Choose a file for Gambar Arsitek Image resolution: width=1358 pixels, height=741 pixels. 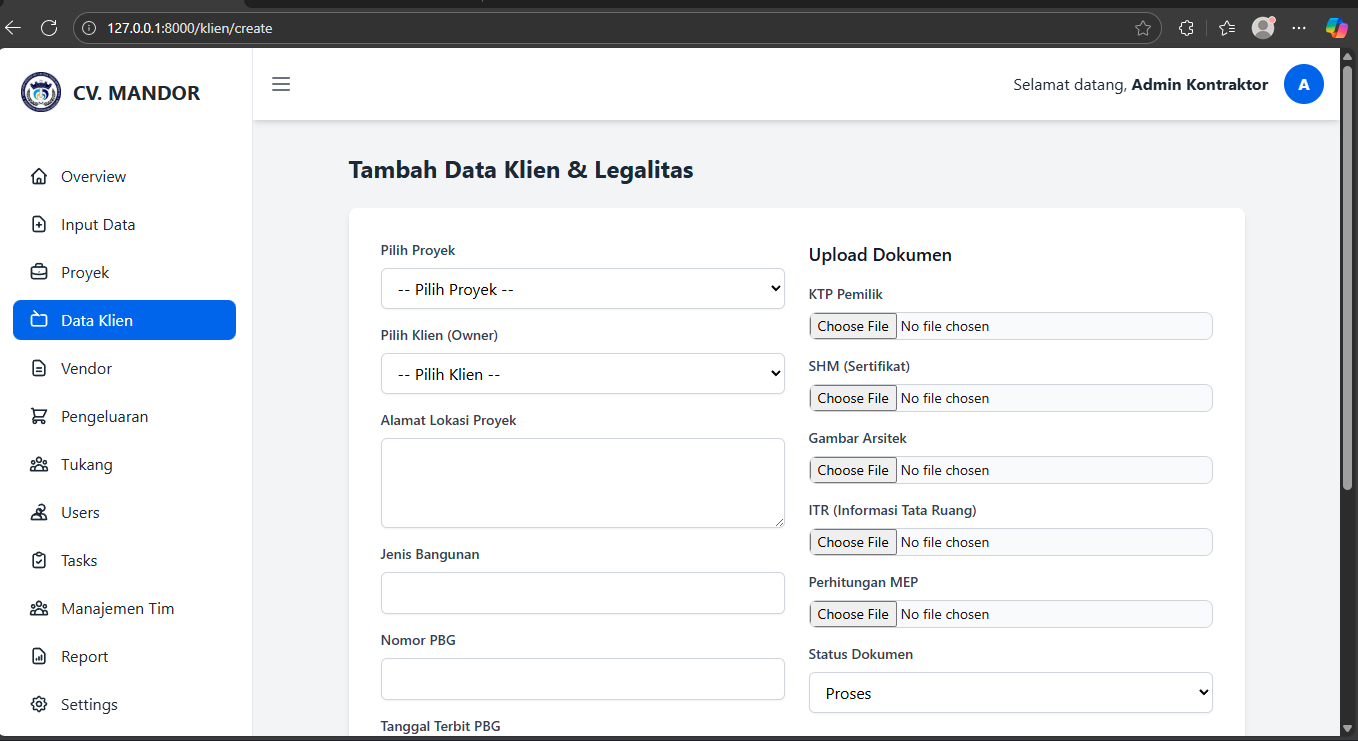tap(852, 470)
